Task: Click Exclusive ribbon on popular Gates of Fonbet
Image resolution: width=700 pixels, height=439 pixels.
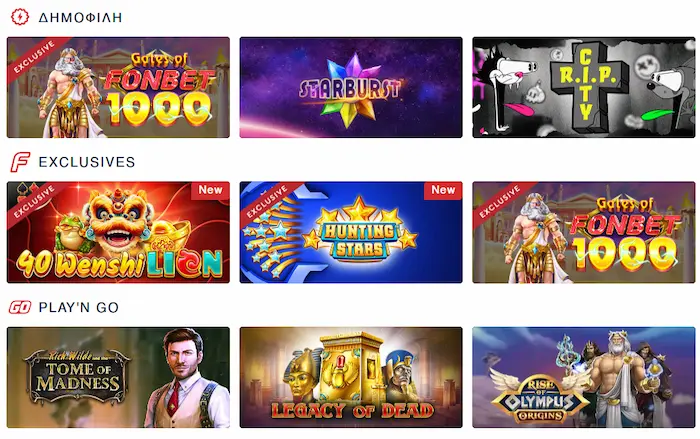Action: (x=34, y=56)
